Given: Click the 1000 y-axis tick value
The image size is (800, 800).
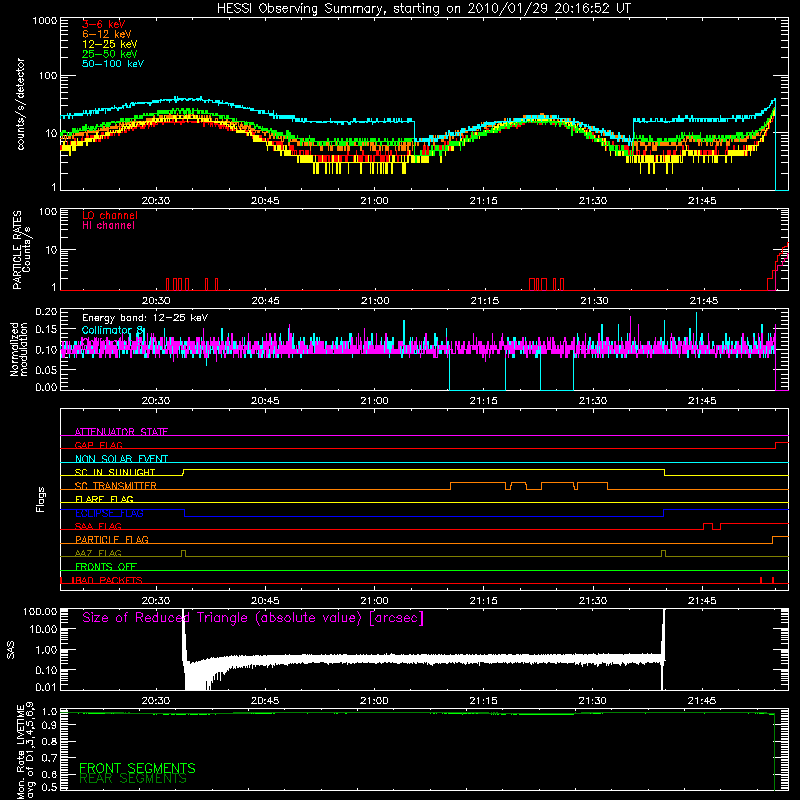Looking at the screenshot, I should [45, 21].
